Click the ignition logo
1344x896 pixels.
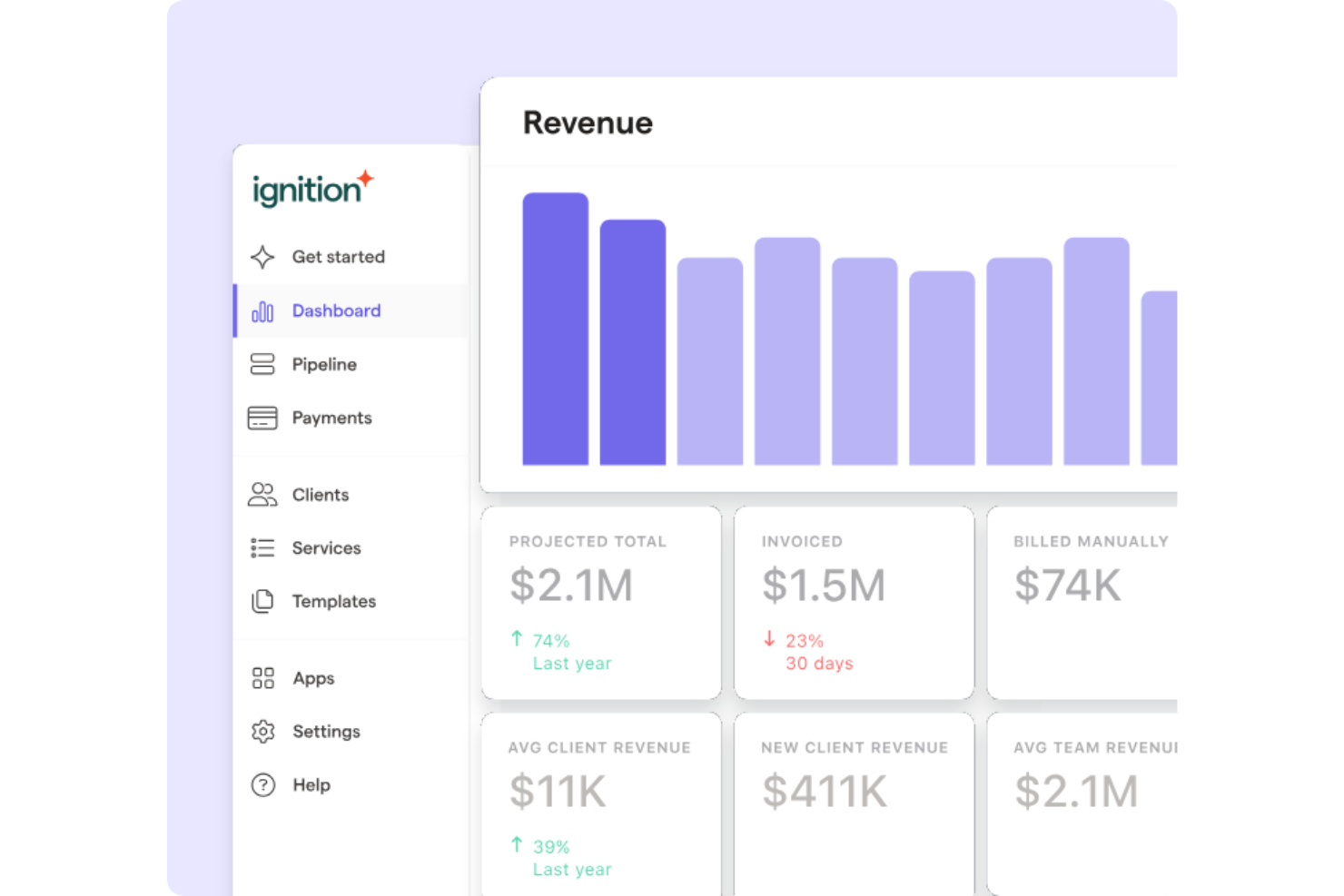(x=311, y=188)
